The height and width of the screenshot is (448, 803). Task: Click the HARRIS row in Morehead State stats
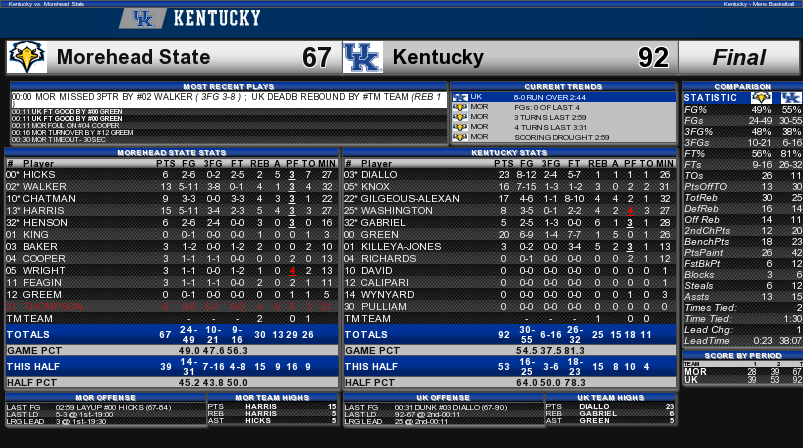[x=172, y=210]
